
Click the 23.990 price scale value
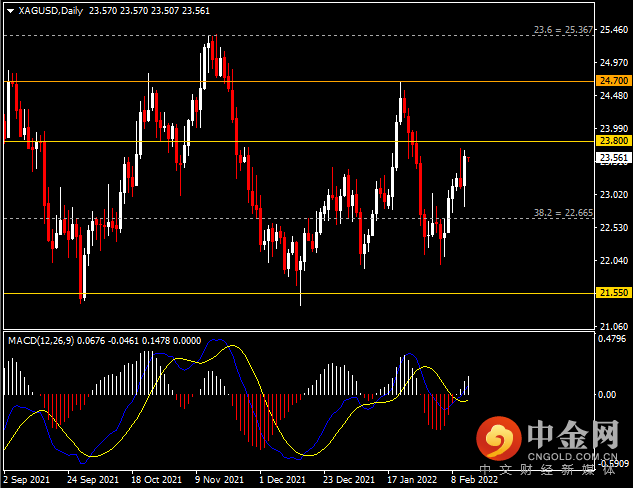[614, 129]
